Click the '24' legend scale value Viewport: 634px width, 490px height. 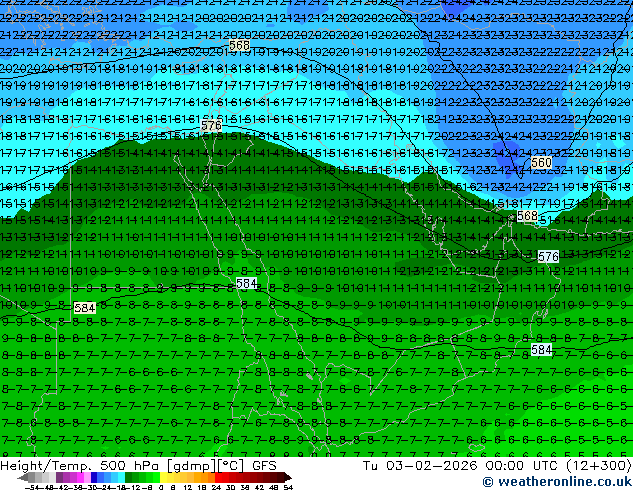pyautogui.click(x=216, y=488)
